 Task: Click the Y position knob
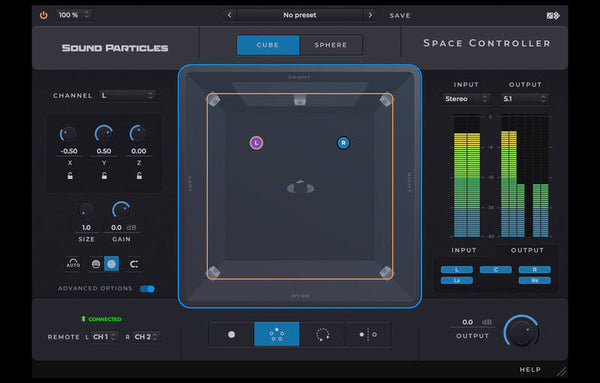[x=104, y=134]
